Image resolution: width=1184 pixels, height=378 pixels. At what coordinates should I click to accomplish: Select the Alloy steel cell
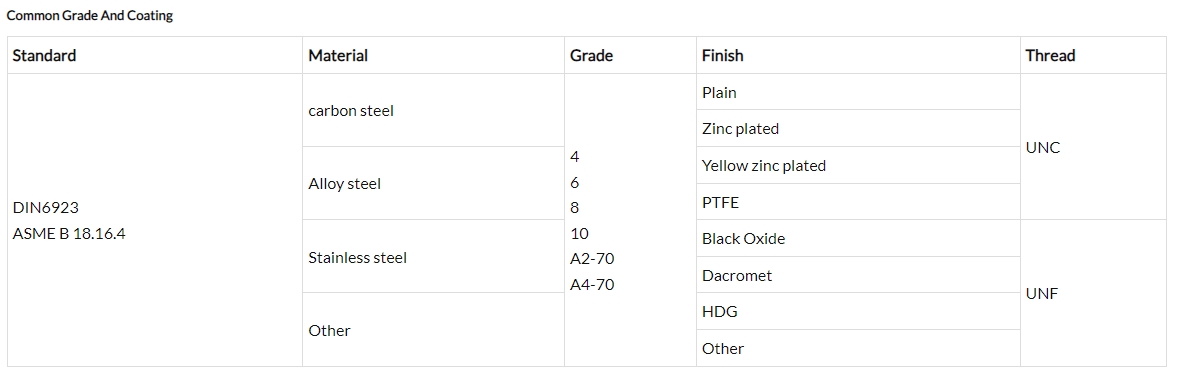tap(433, 183)
